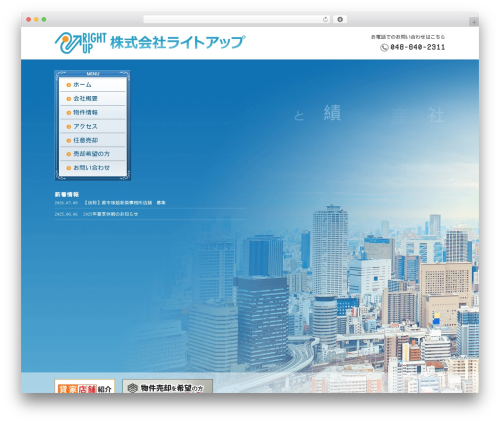Click the 新着情報 heading
The height and width of the screenshot is (423, 500).
(67, 194)
